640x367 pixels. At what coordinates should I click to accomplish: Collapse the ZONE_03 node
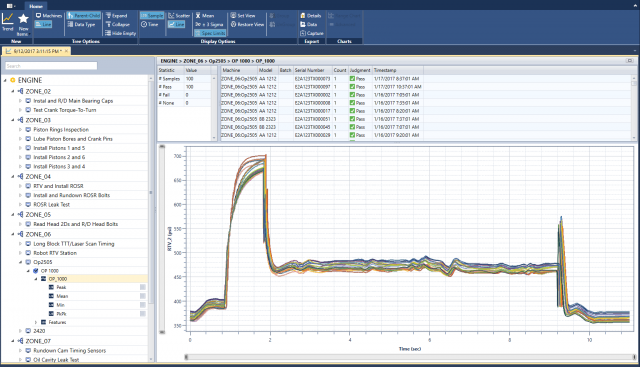[13, 120]
